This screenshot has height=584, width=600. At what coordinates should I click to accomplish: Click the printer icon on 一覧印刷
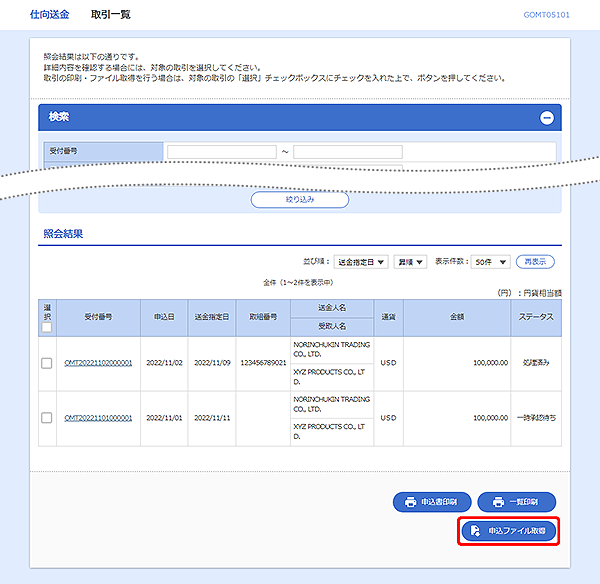(x=498, y=502)
